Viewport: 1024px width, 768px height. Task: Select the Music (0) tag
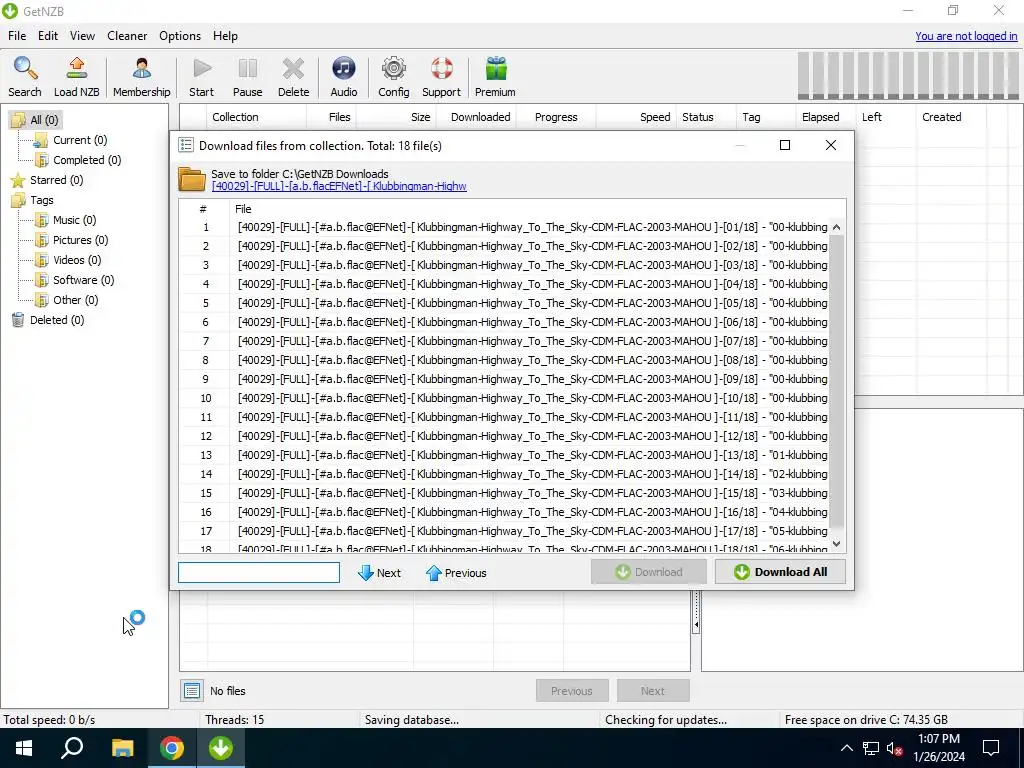(x=65, y=220)
